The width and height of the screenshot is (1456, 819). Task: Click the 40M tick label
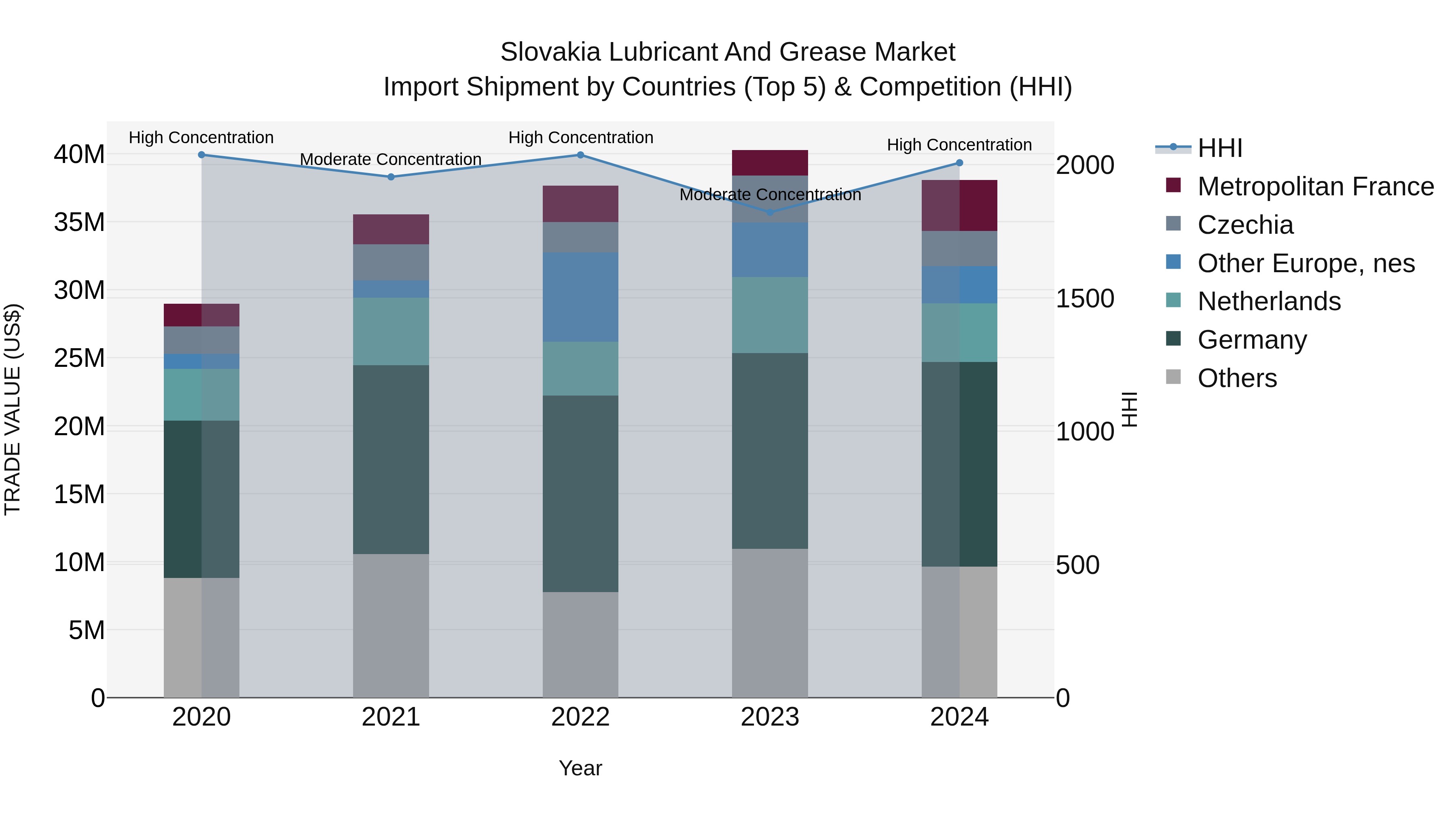pyautogui.click(x=79, y=154)
